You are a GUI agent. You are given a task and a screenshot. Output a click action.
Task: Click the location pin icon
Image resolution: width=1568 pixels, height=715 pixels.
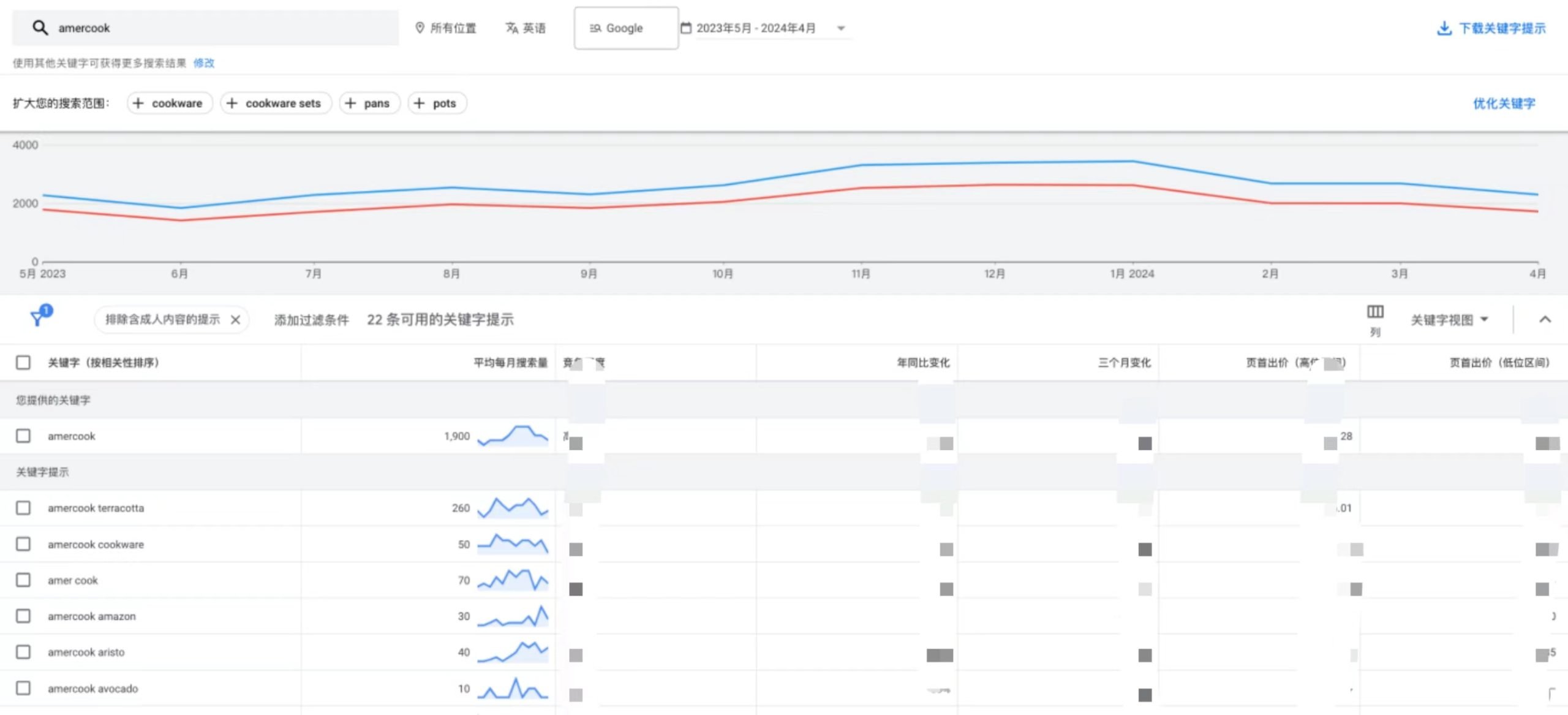pyautogui.click(x=420, y=28)
